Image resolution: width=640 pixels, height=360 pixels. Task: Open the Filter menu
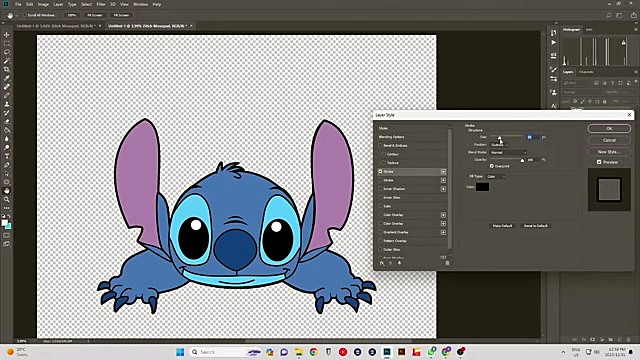pyautogui.click(x=101, y=4)
